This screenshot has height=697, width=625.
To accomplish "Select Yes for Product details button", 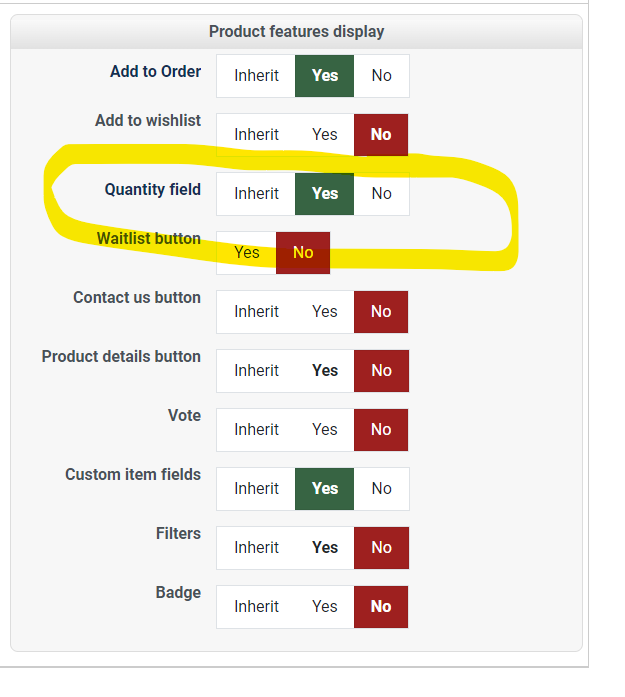I will (x=324, y=371).
